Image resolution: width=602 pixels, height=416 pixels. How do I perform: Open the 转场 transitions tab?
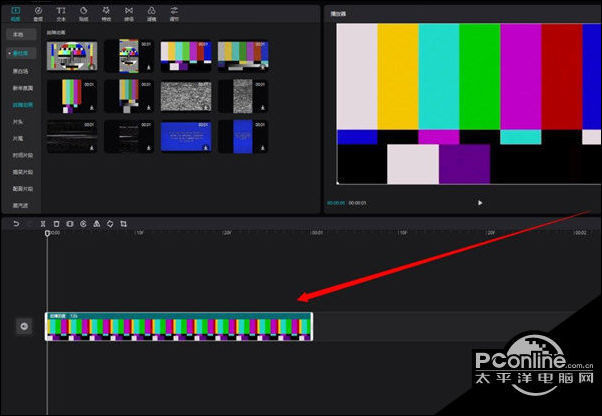[x=129, y=14]
